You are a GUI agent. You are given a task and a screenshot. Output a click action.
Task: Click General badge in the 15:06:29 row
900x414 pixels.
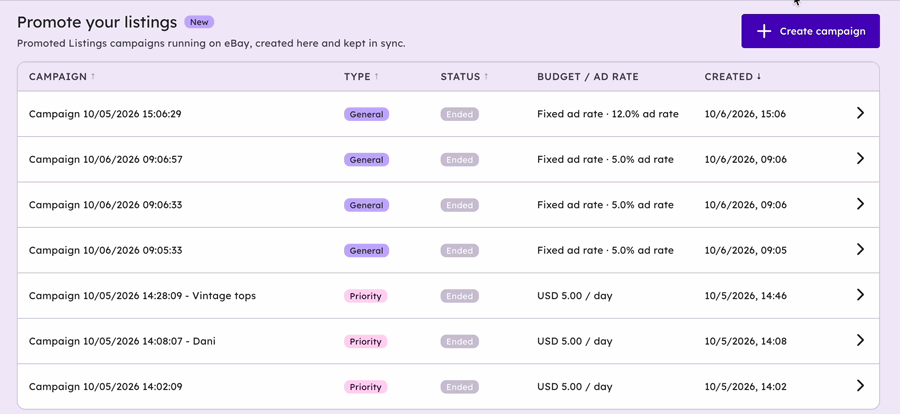[366, 114]
